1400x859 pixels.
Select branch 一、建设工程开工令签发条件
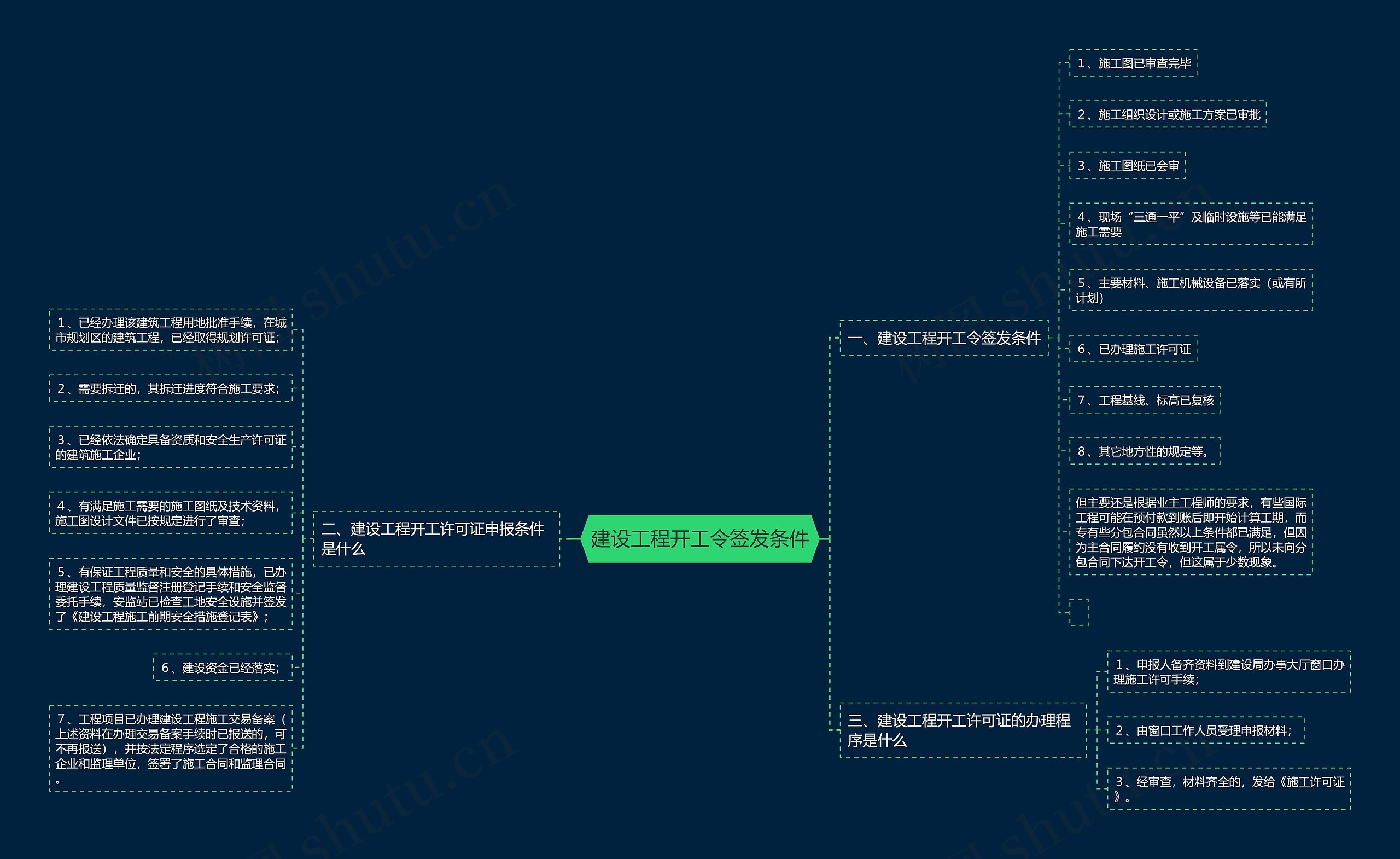point(944,338)
